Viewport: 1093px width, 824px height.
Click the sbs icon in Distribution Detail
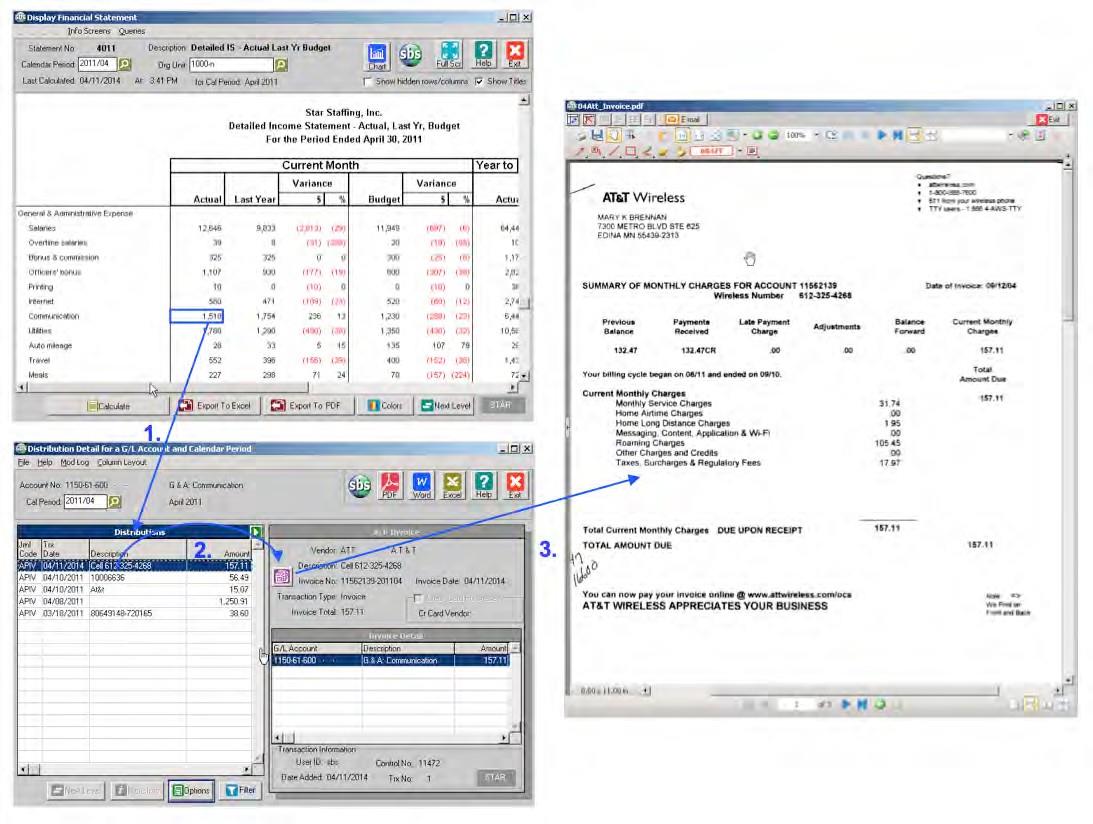359,485
